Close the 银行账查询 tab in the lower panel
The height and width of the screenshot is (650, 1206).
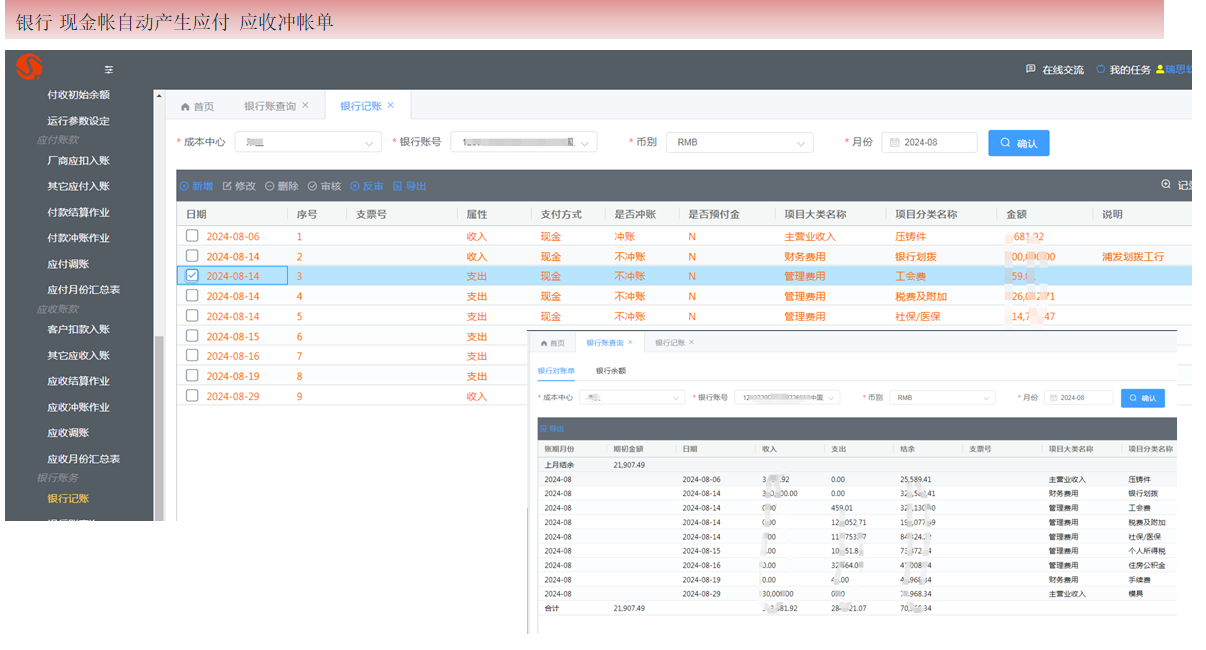click(630, 342)
